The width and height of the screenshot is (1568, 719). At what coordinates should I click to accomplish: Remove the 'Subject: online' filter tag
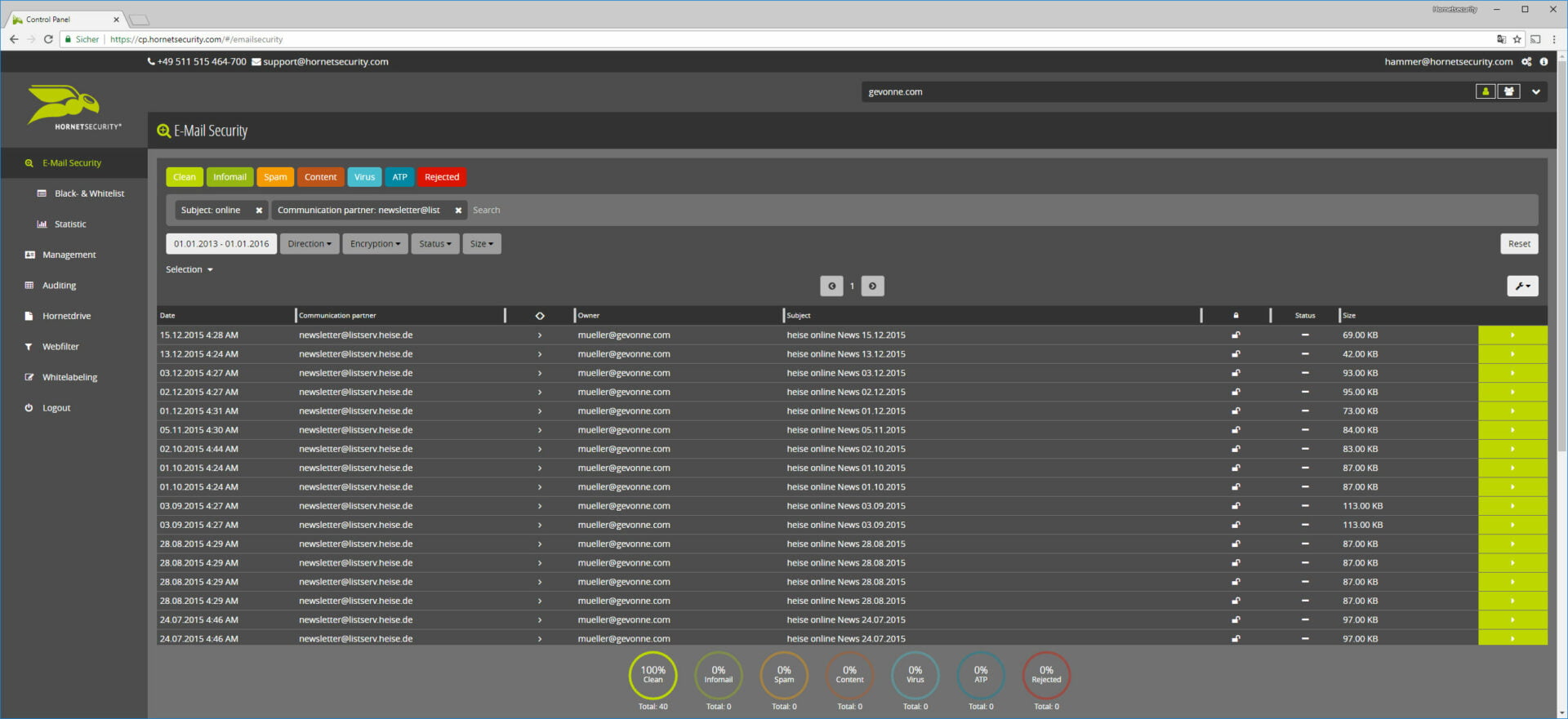(x=259, y=211)
